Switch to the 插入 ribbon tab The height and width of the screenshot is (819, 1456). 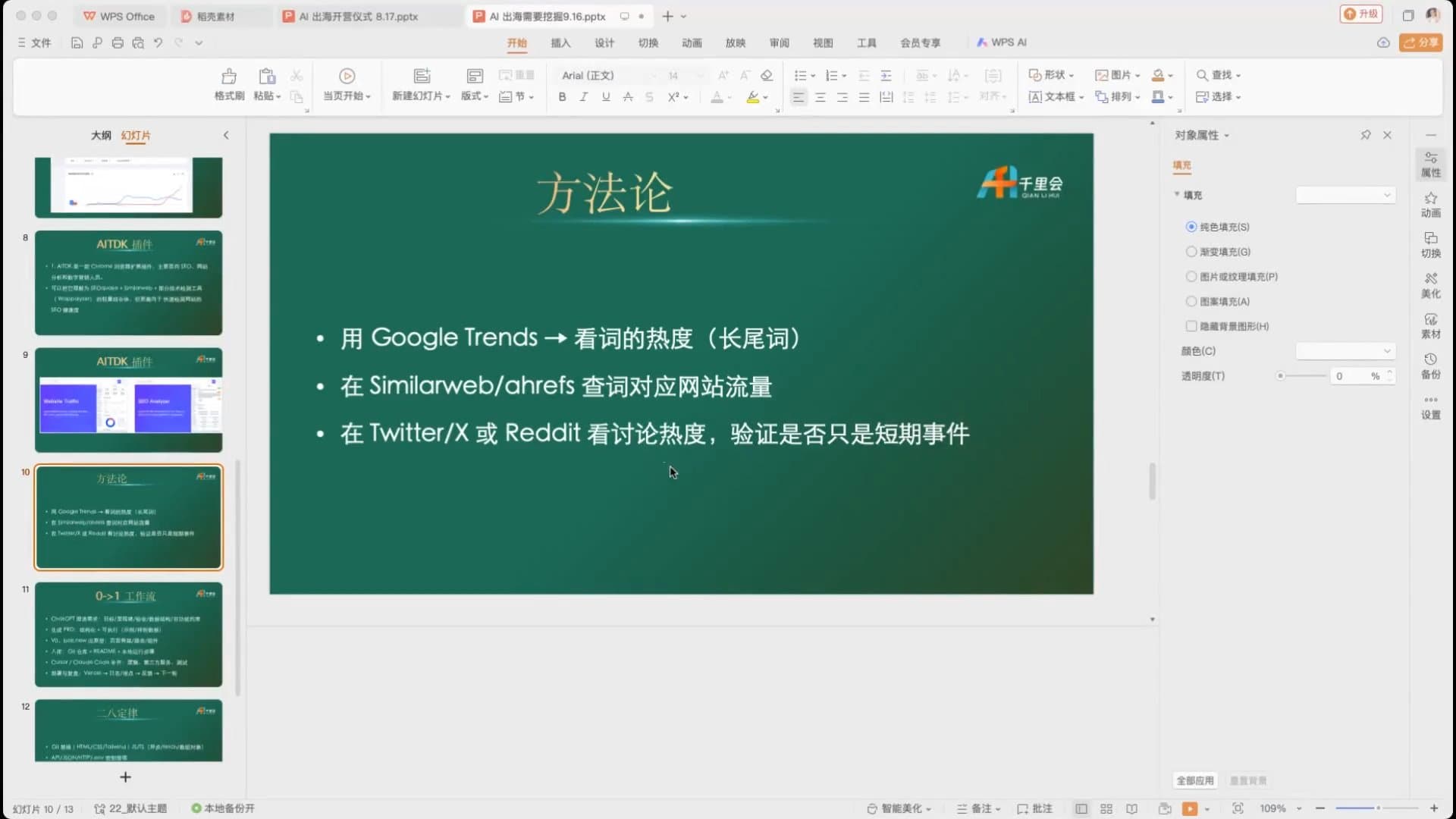(560, 43)
